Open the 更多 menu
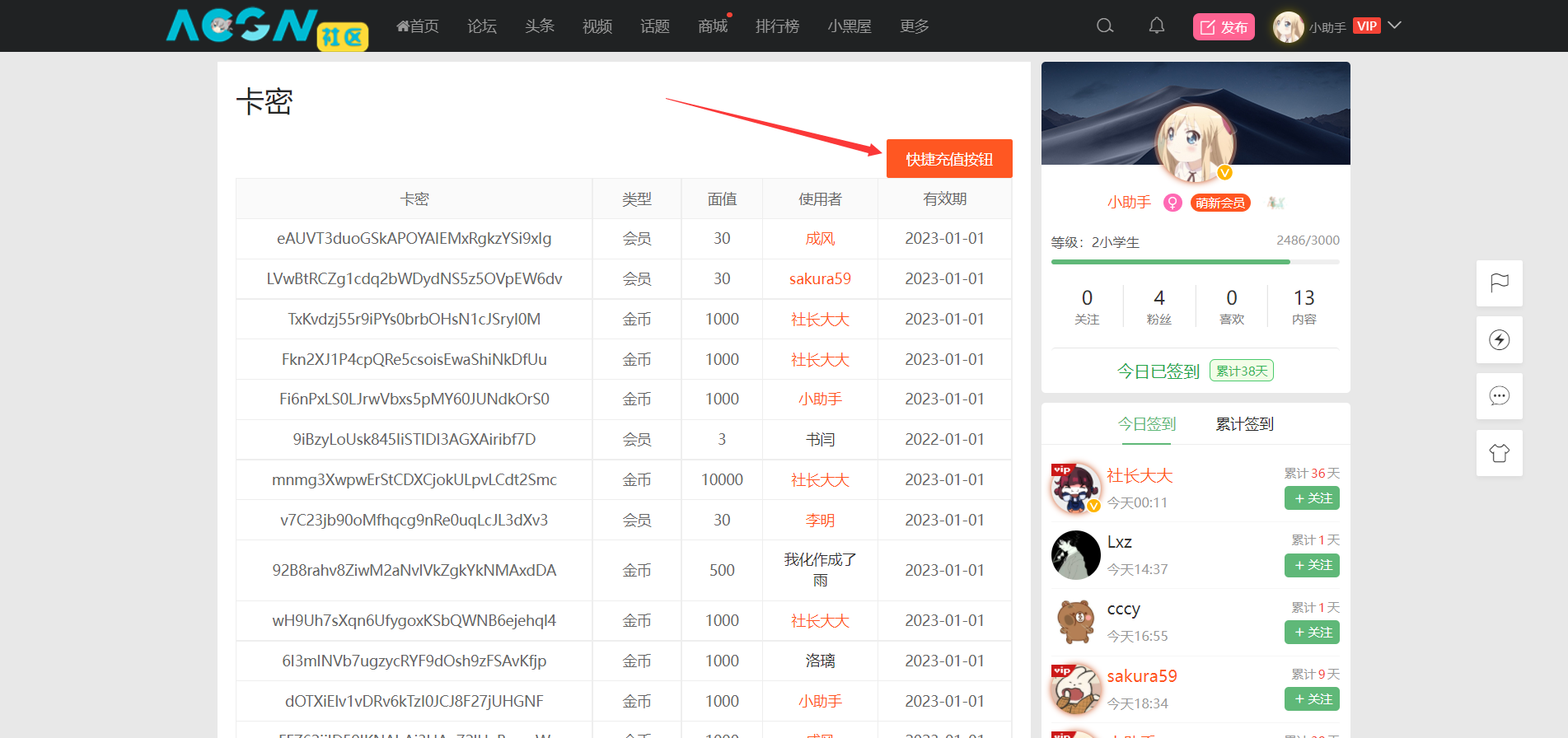1568x738 pixels. coord(914,26)
